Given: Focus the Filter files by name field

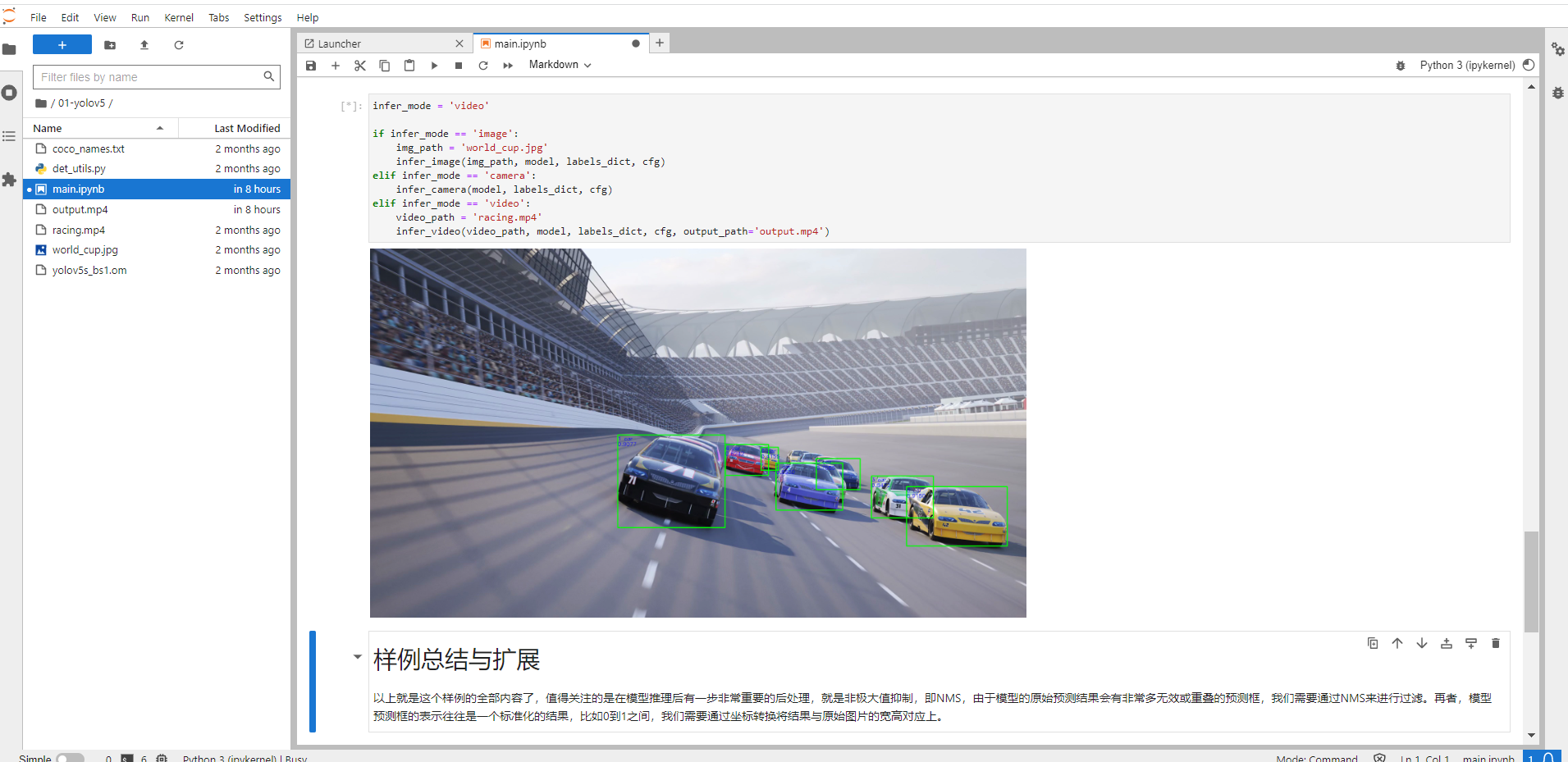Looking at the screenshot, I should pyautogui.click(x=156, y=77).
